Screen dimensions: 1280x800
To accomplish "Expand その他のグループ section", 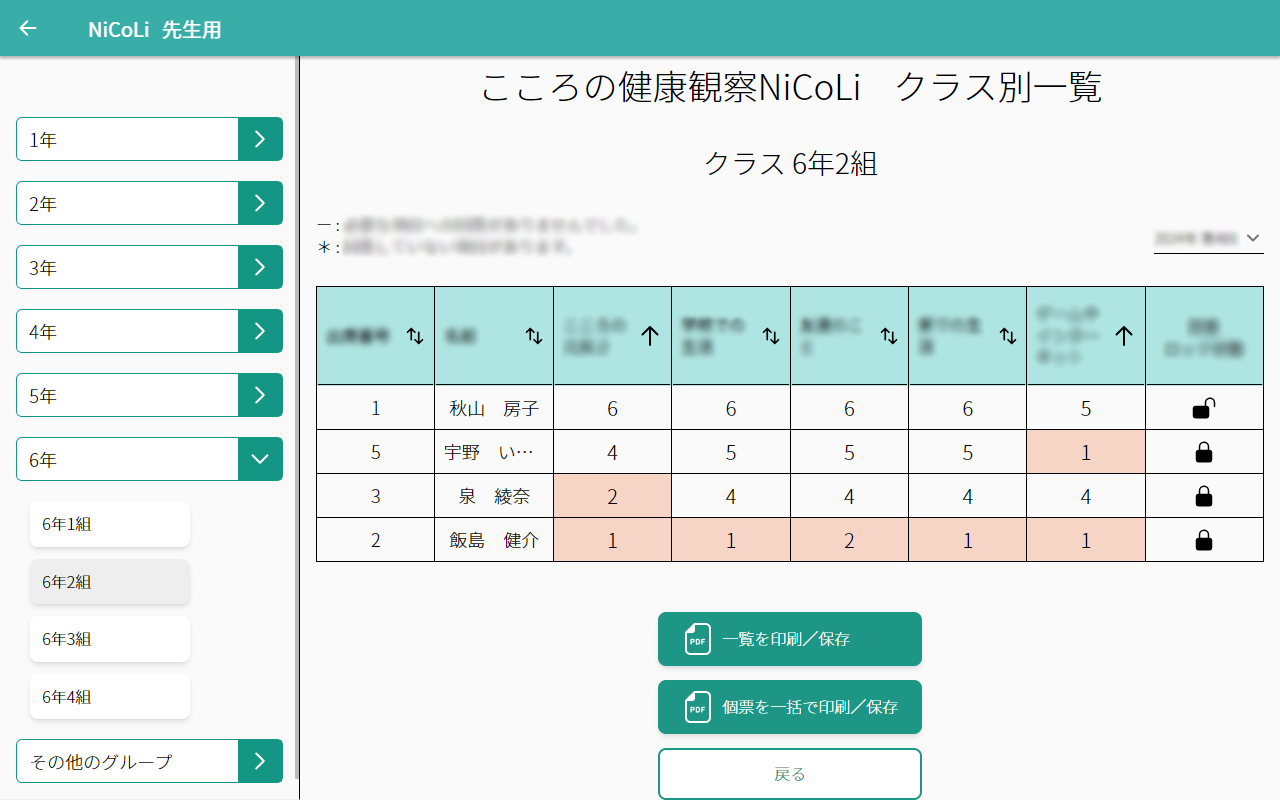I will (x=260, y=761).
